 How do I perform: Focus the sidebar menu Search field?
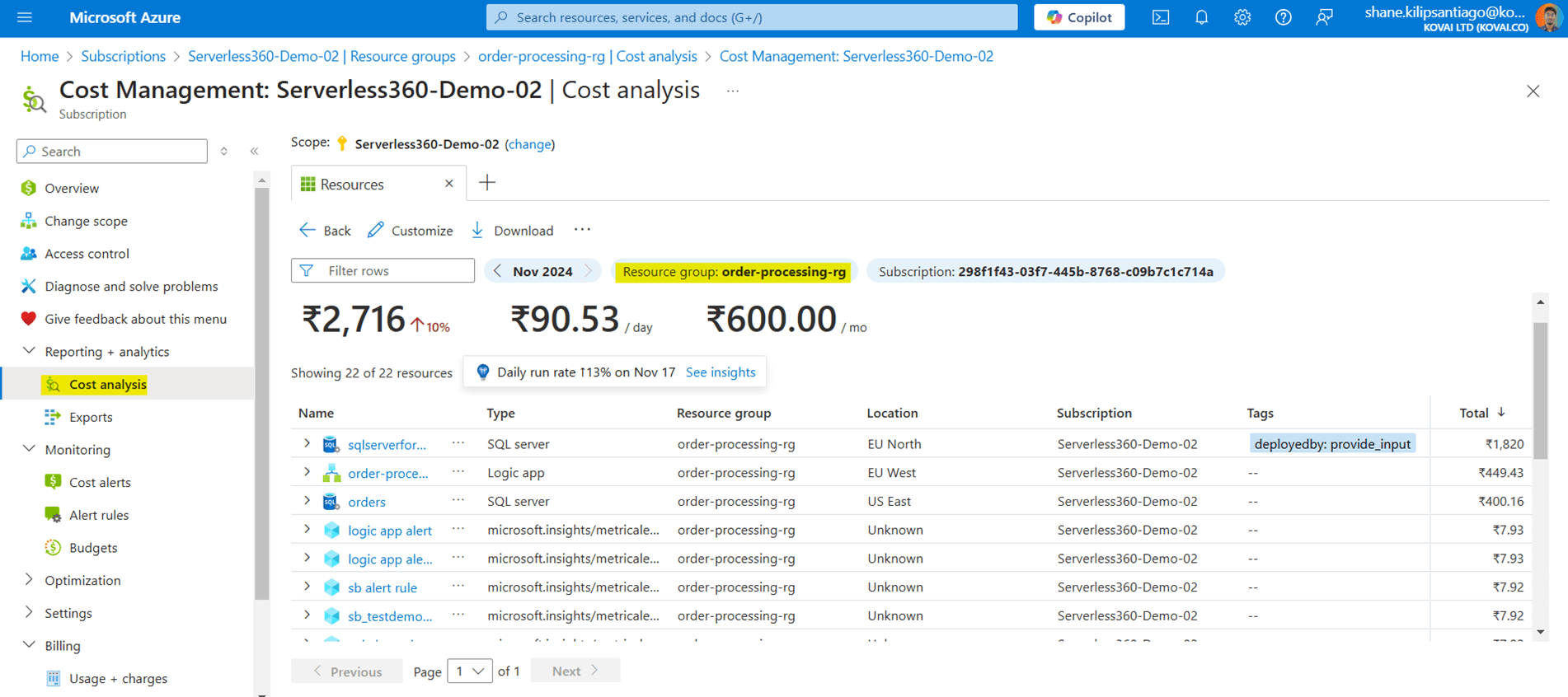point(112,152)
